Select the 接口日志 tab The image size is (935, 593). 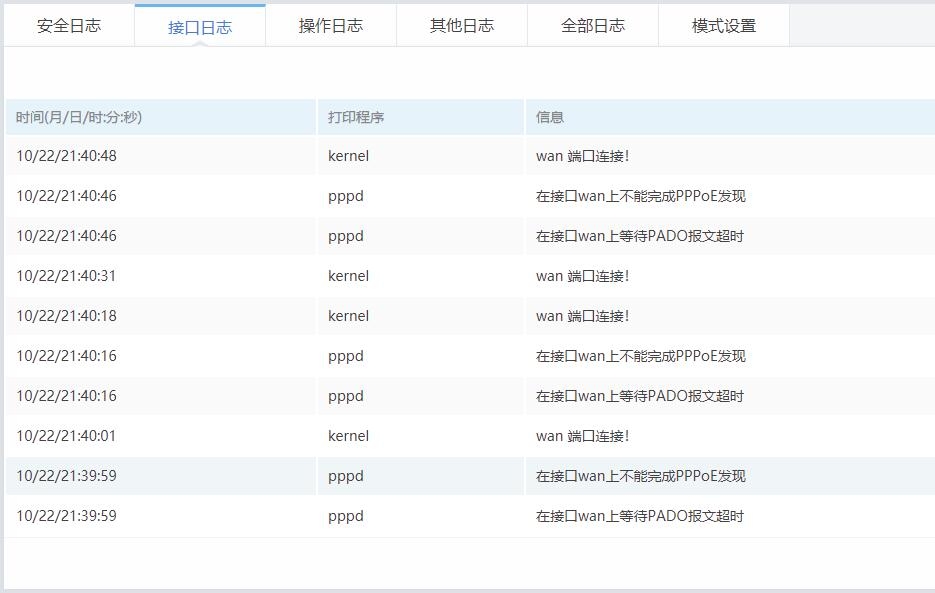point(200,27)
